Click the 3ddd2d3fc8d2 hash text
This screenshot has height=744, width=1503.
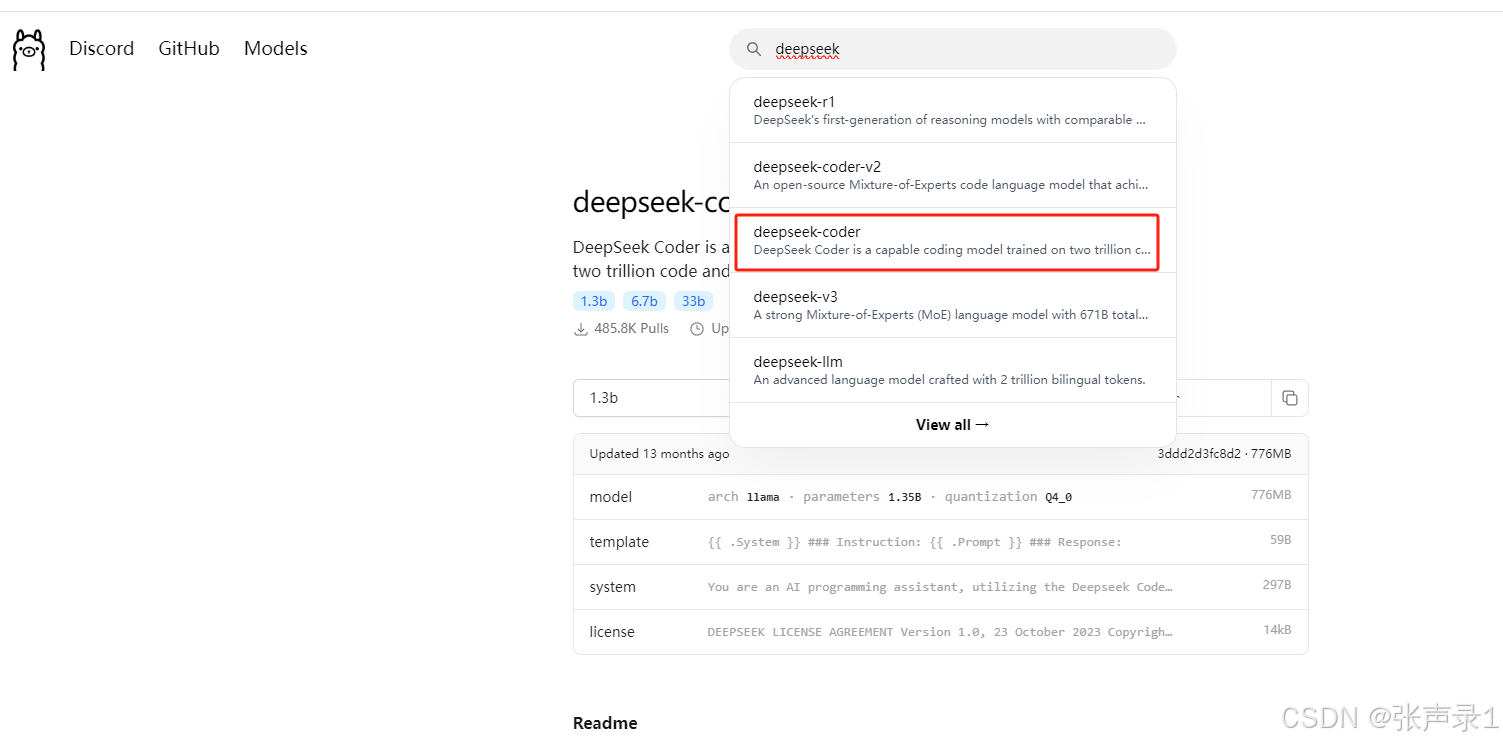[1199, 454]
